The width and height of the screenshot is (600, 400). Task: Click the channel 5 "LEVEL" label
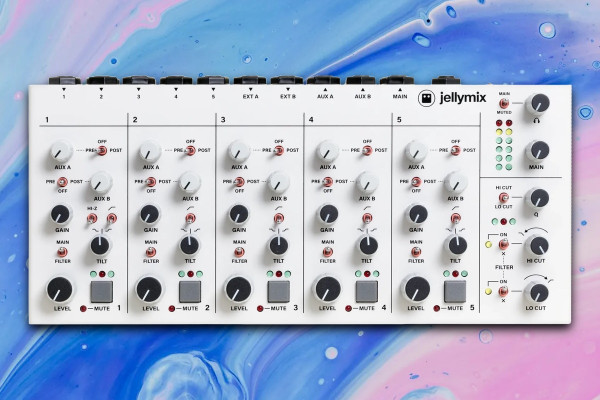(416, 308)
